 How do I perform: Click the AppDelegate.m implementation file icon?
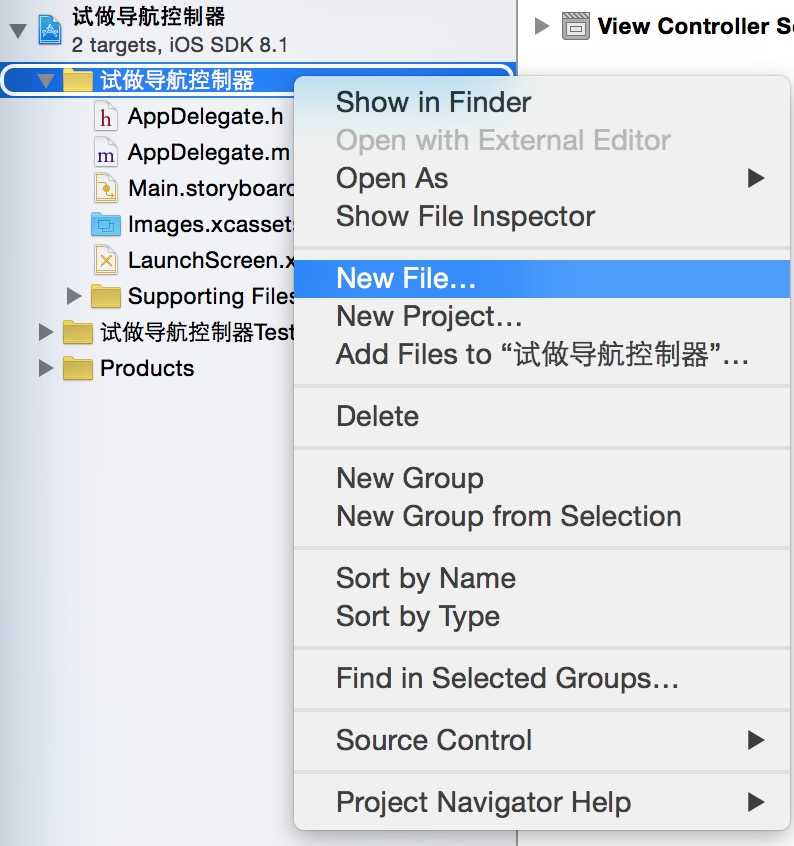[104, 153]
